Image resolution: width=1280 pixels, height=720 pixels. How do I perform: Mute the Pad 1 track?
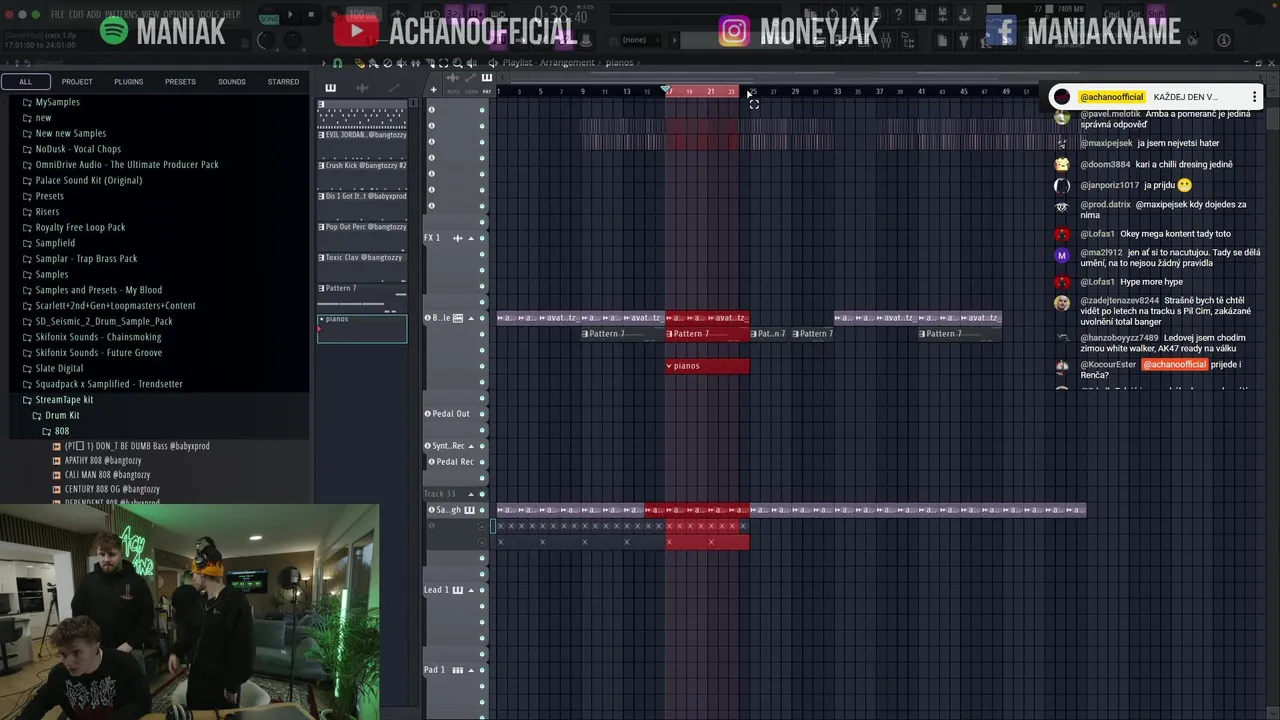click(x=482, y=670)
